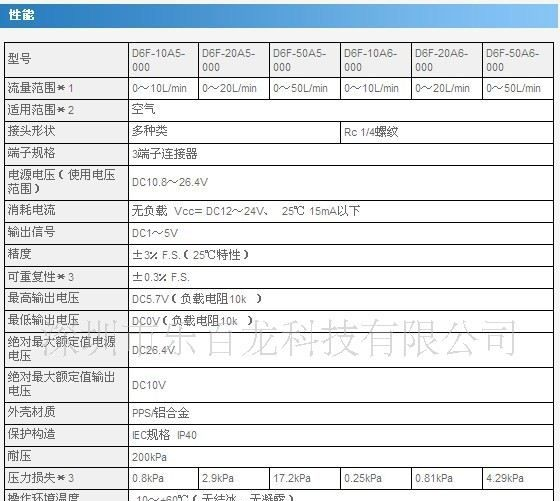Click the DC5.7V value text
This screenshot has height=501, width=560.
150,299
